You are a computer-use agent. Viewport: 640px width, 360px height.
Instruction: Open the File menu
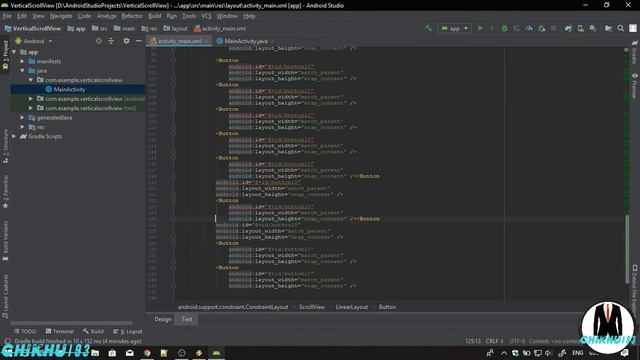coord(7,16)
